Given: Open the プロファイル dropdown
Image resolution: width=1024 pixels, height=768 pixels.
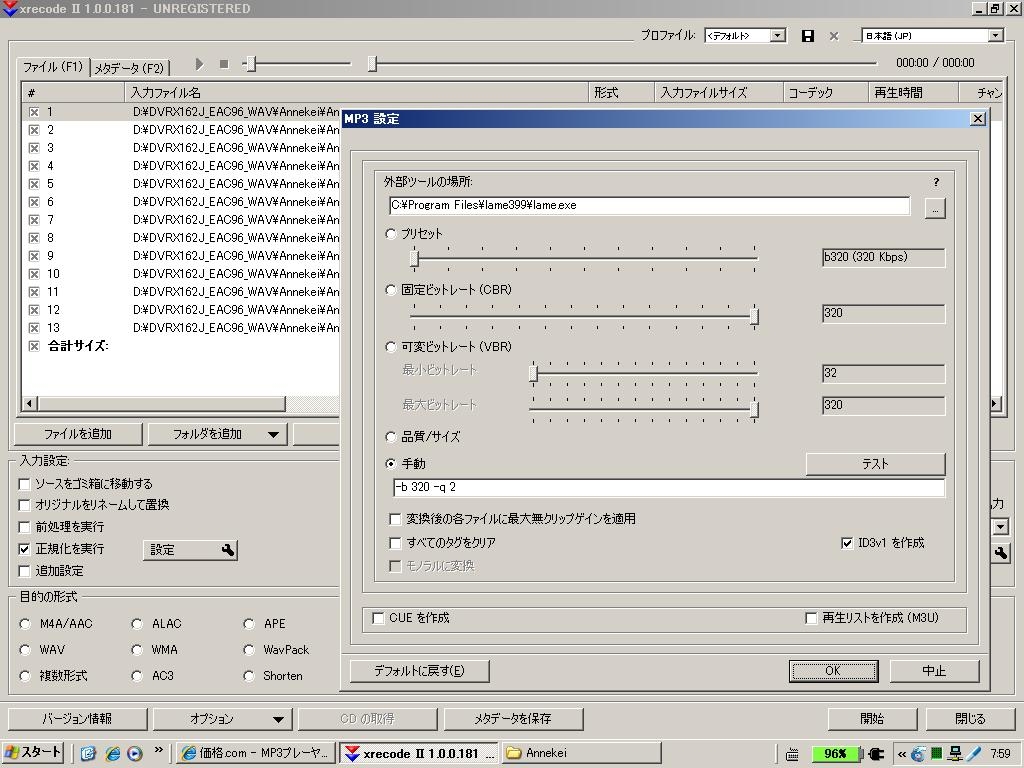Looking at the screenshot, I should [x=777, y=36].
